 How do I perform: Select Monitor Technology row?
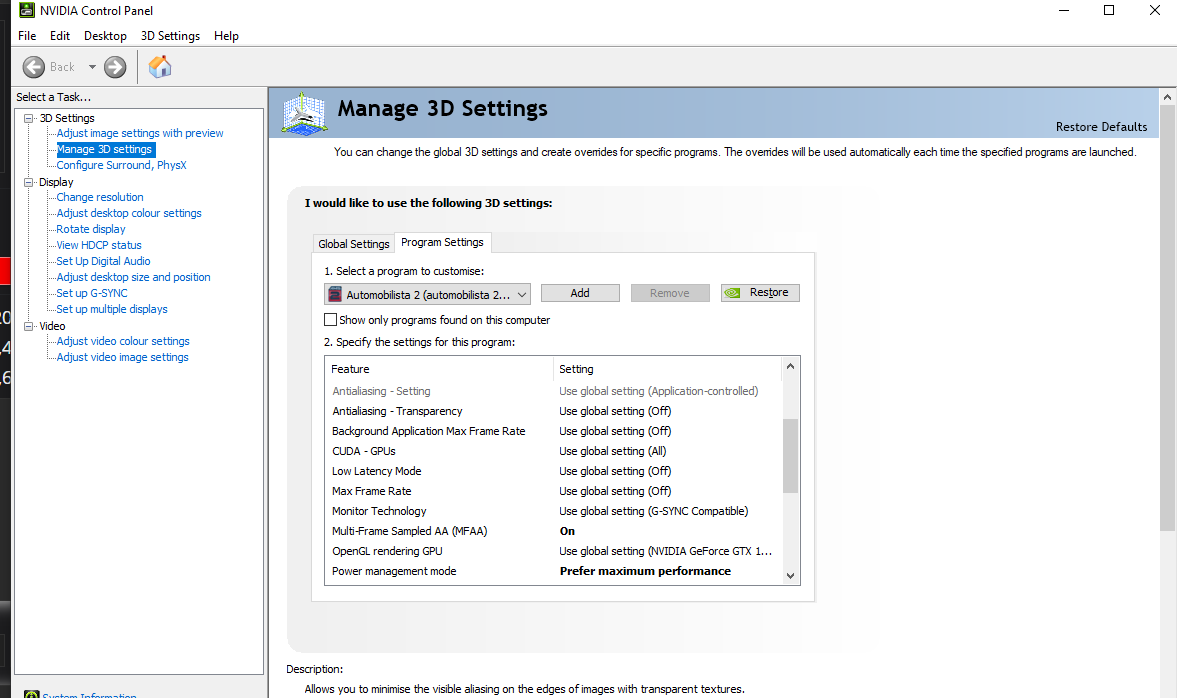pos(554,511)
